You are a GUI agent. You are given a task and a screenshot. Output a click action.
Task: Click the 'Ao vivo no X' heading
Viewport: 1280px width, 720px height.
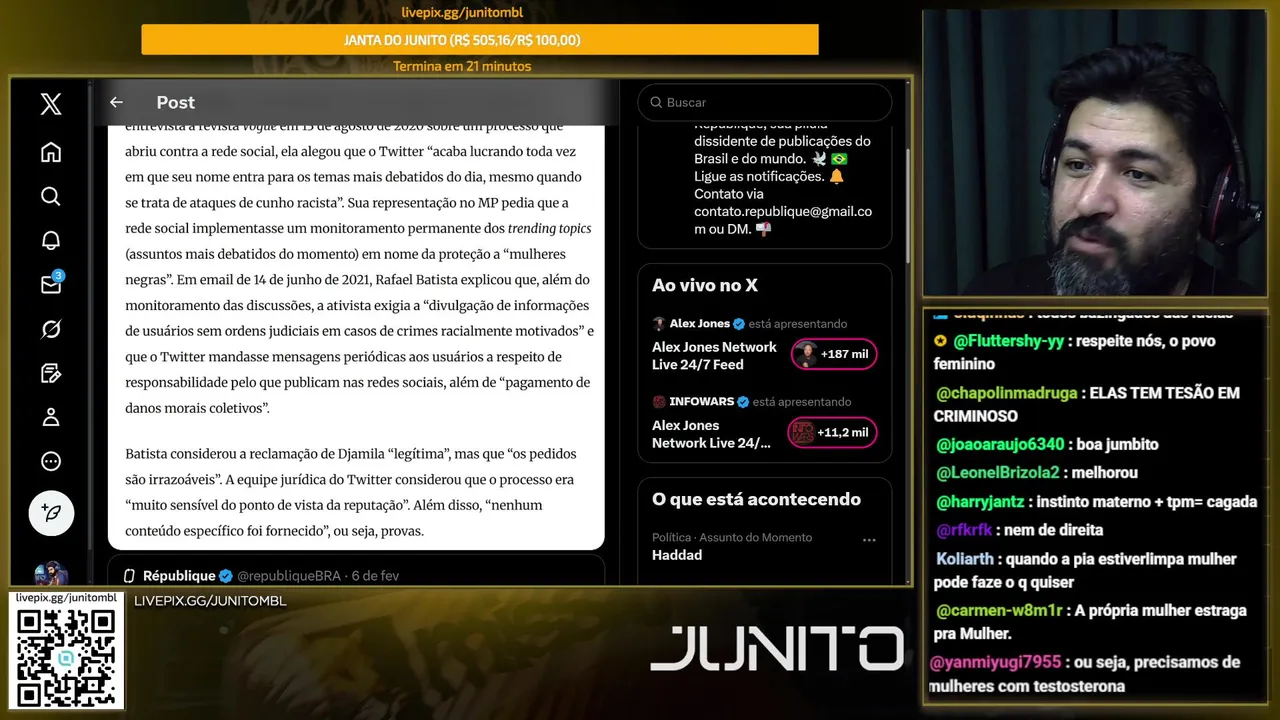(x=705, y=285)
